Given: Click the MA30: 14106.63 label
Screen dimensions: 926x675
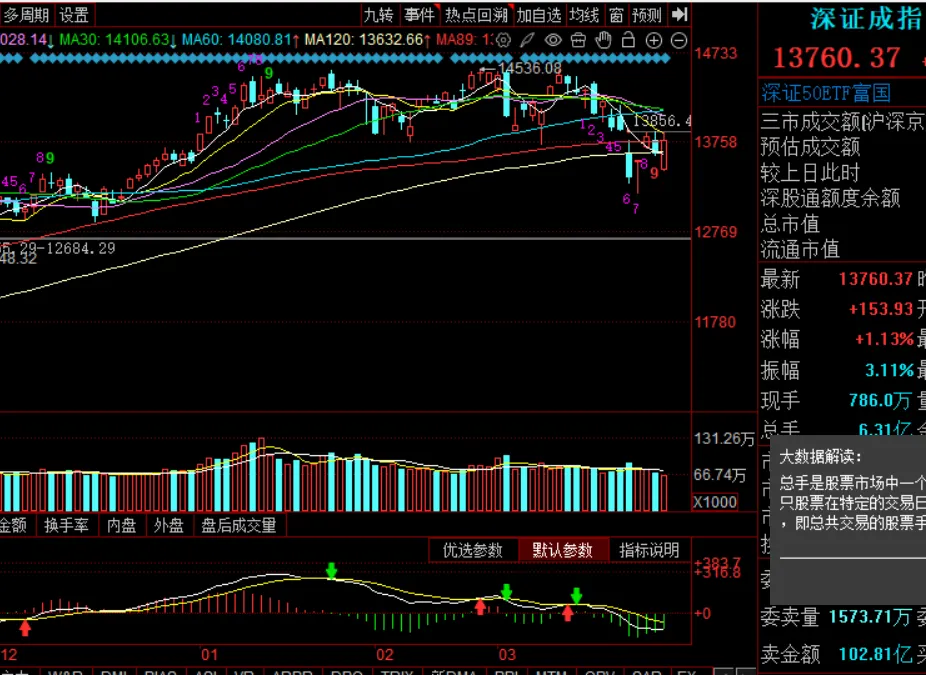Looking at the screenshot, I should [118, 40].
